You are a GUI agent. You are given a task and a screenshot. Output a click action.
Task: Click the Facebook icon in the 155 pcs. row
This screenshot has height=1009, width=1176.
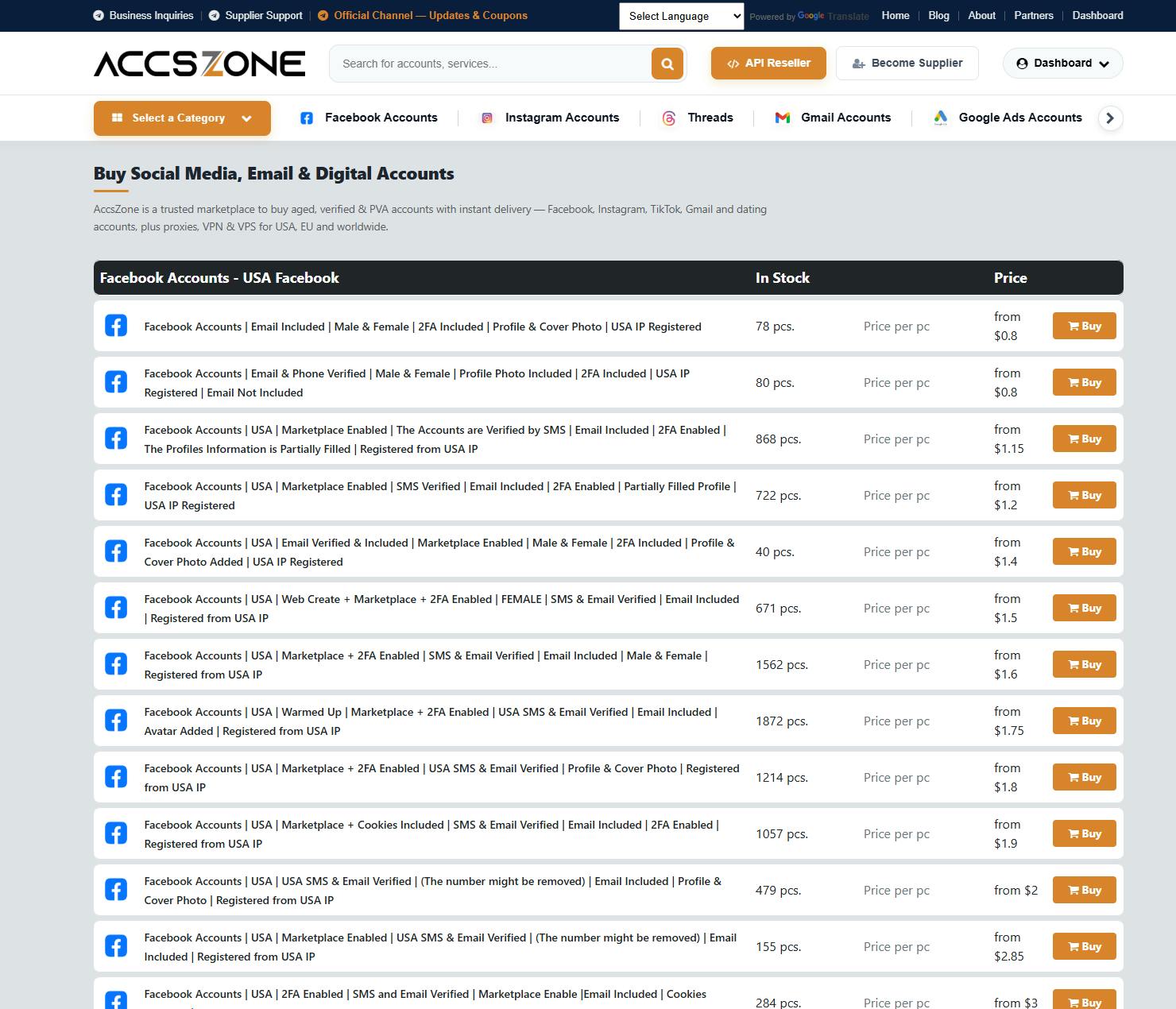116,946
